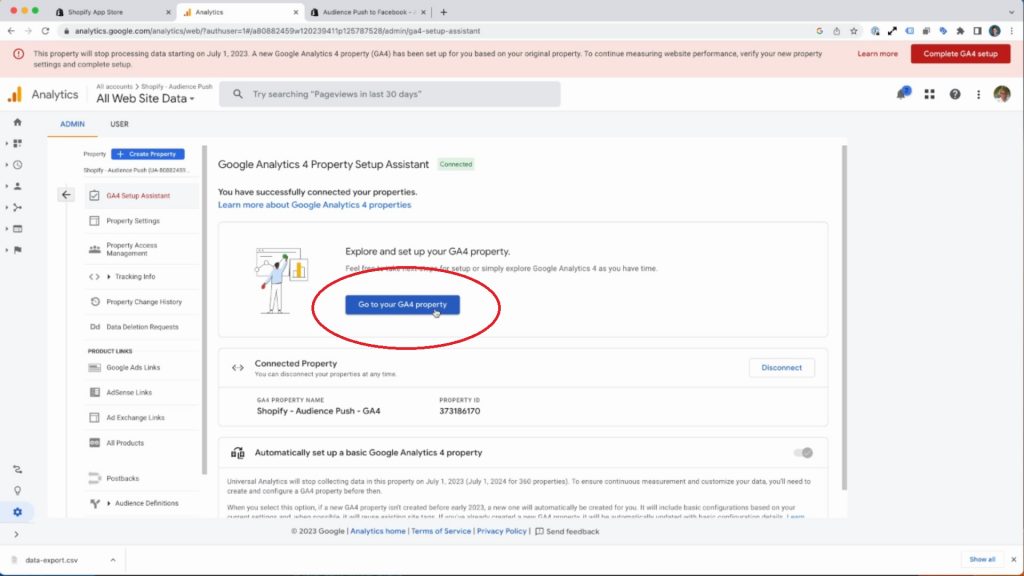Open the Admin gear icon
This screenshot has width=1024, height=576.
tap(18, 512)
